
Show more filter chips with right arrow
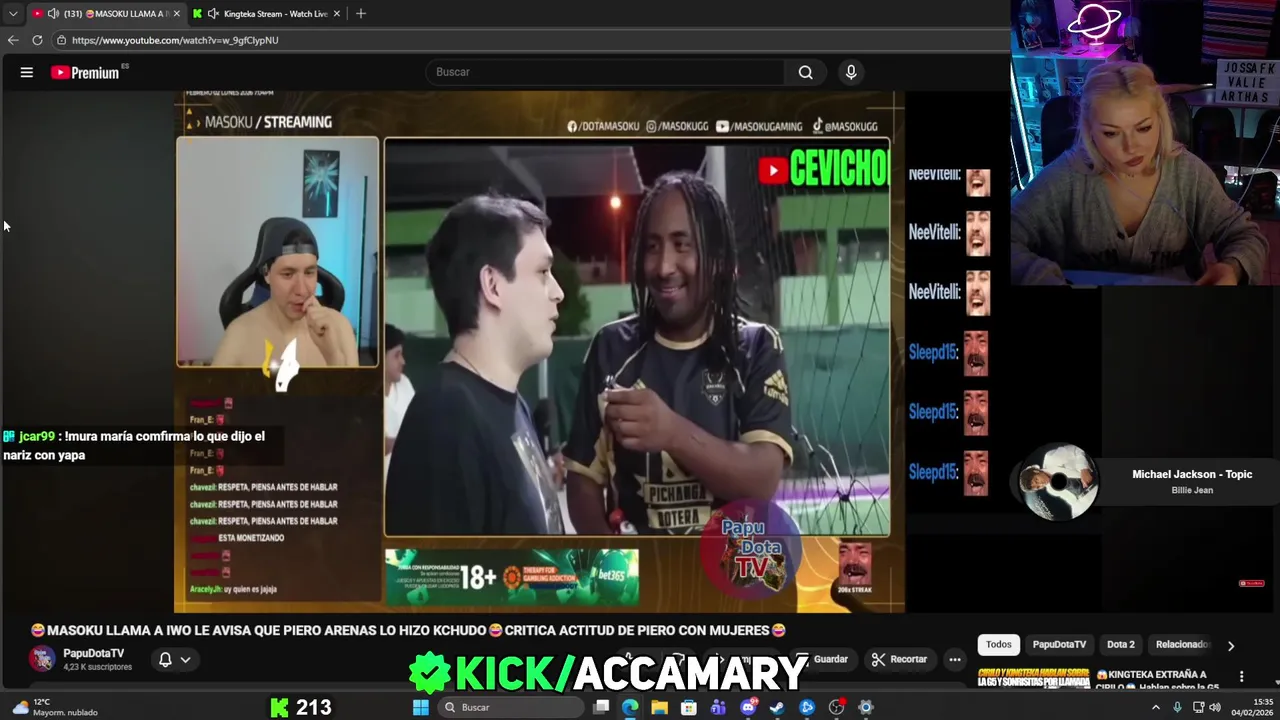click(1231, 646)
